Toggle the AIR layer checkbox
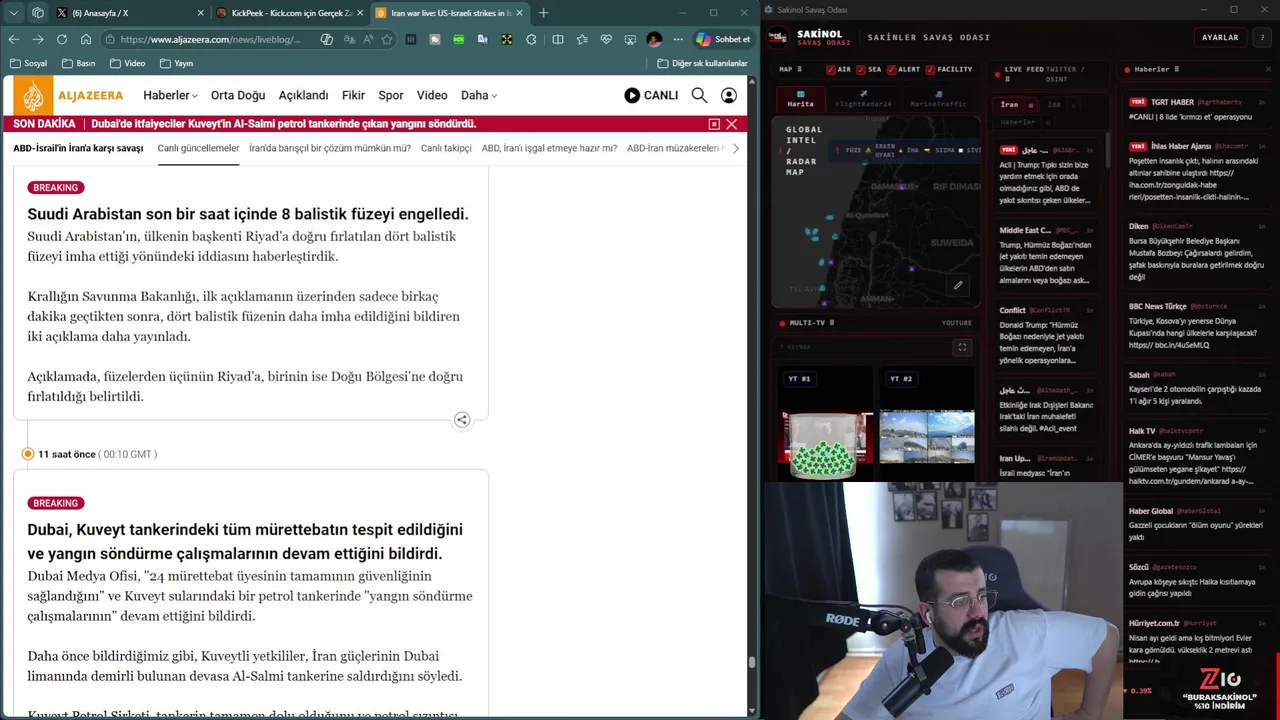 point(831,70)
